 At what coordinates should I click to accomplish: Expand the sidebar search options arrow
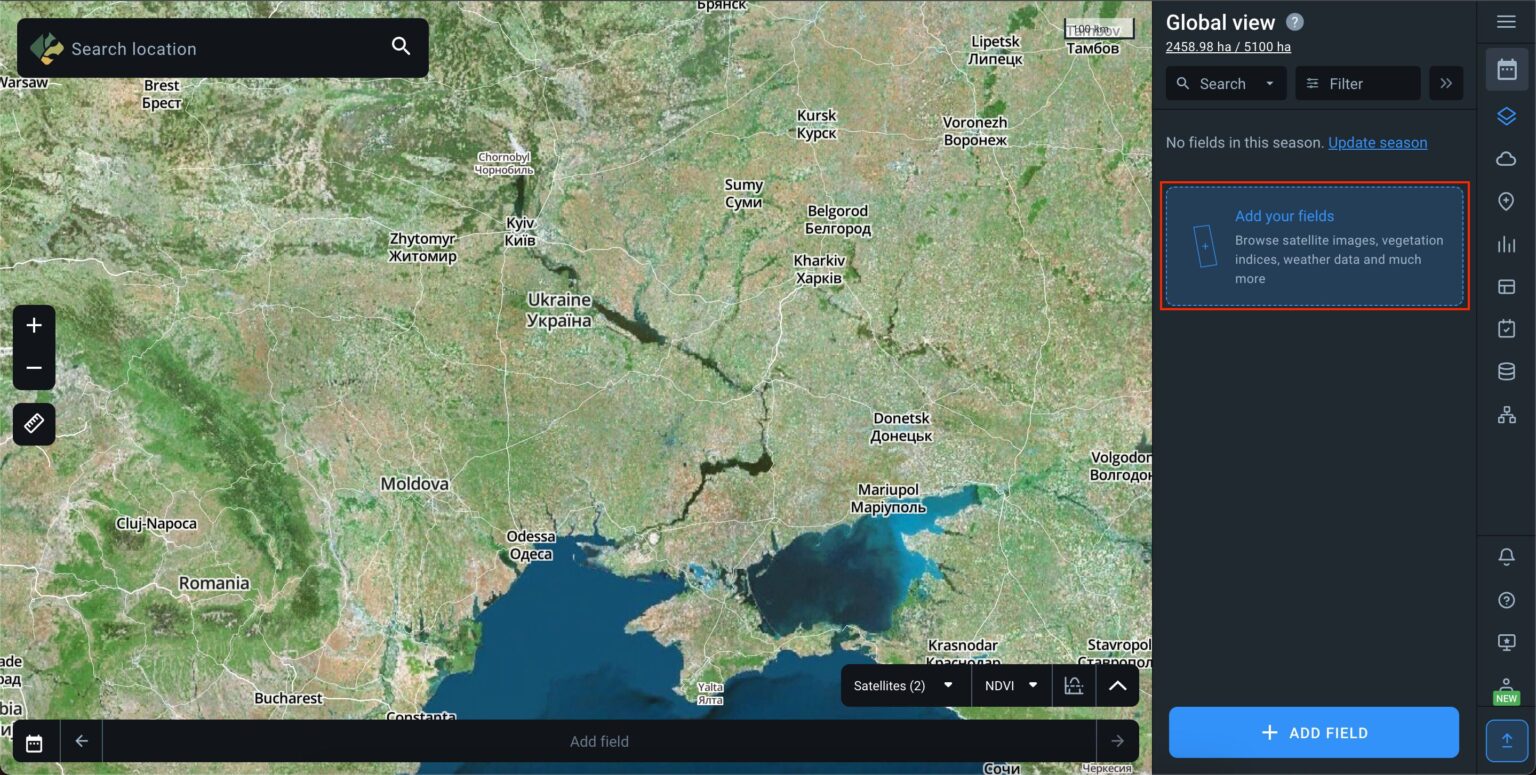coord(1269,83)
